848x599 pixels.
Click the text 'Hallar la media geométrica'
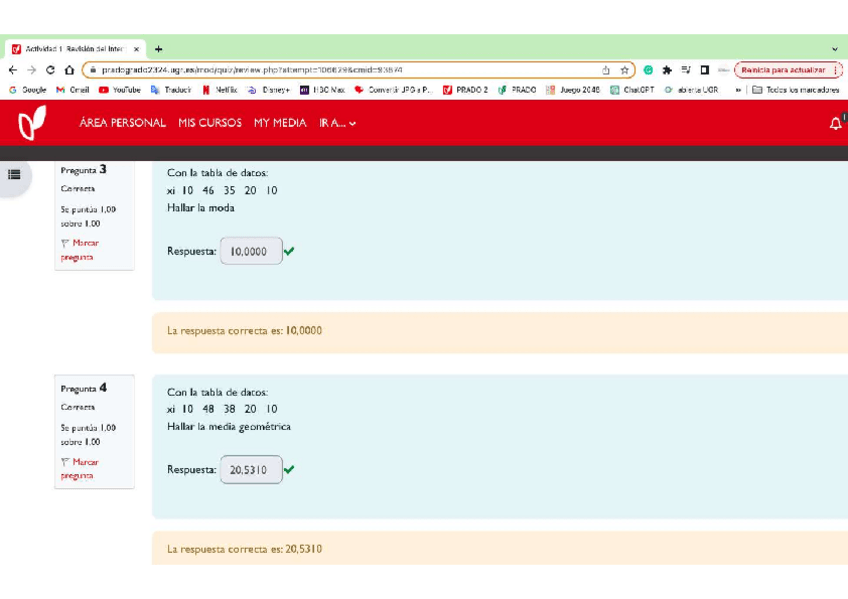(x=229, y=427)
